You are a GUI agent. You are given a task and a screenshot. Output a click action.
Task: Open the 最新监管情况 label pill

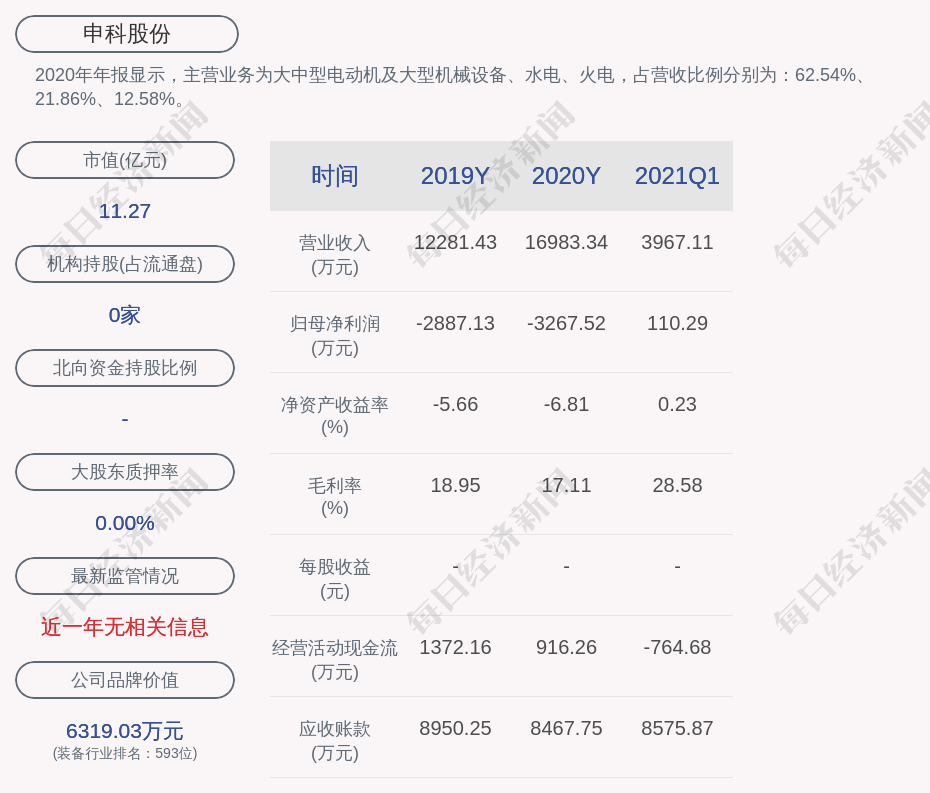125,576
